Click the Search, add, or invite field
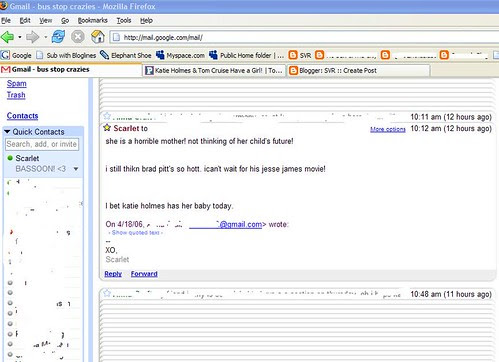Viewport: 499px width, 362px height. point(42,144)
